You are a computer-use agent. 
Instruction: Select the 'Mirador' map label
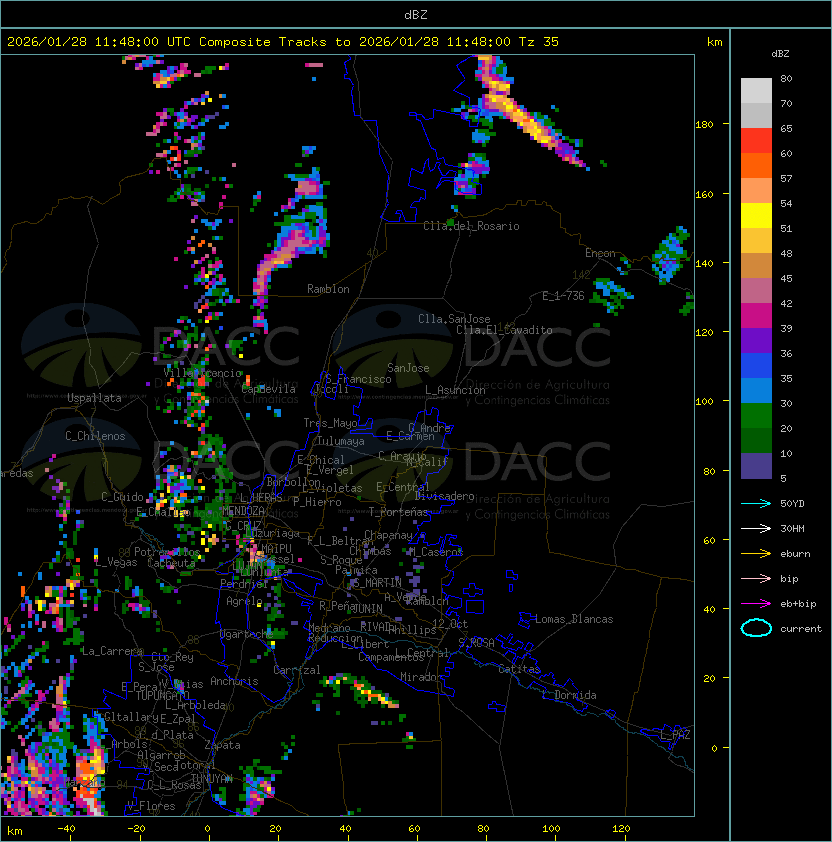click(421, 677)
